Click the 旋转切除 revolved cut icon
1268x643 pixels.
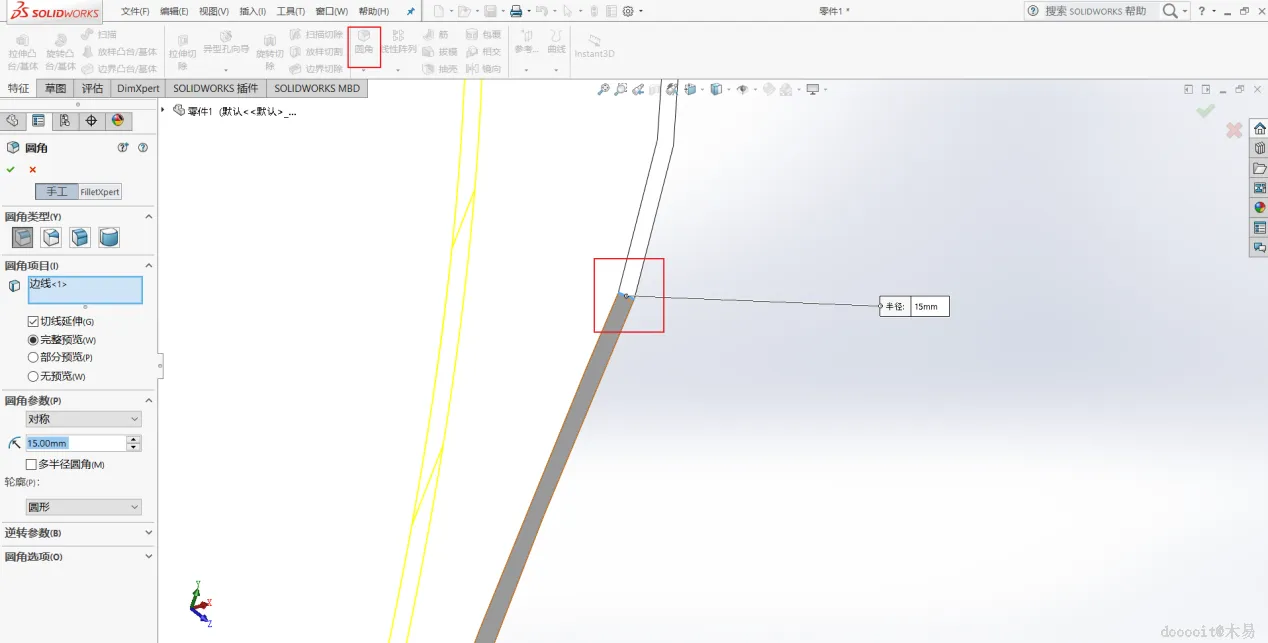[x=269, y=51]
